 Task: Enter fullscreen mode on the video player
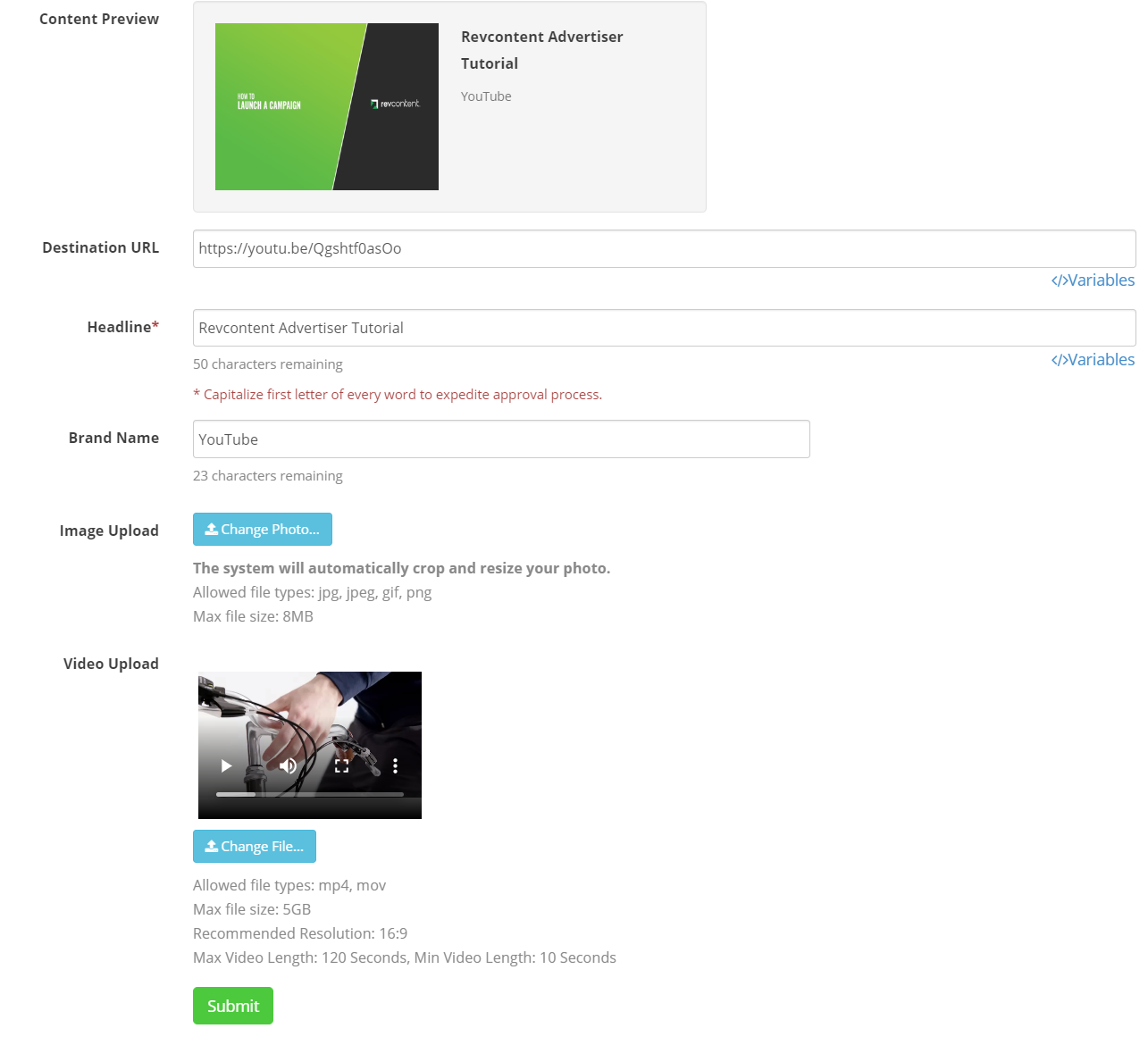click(x=341, y=765)
